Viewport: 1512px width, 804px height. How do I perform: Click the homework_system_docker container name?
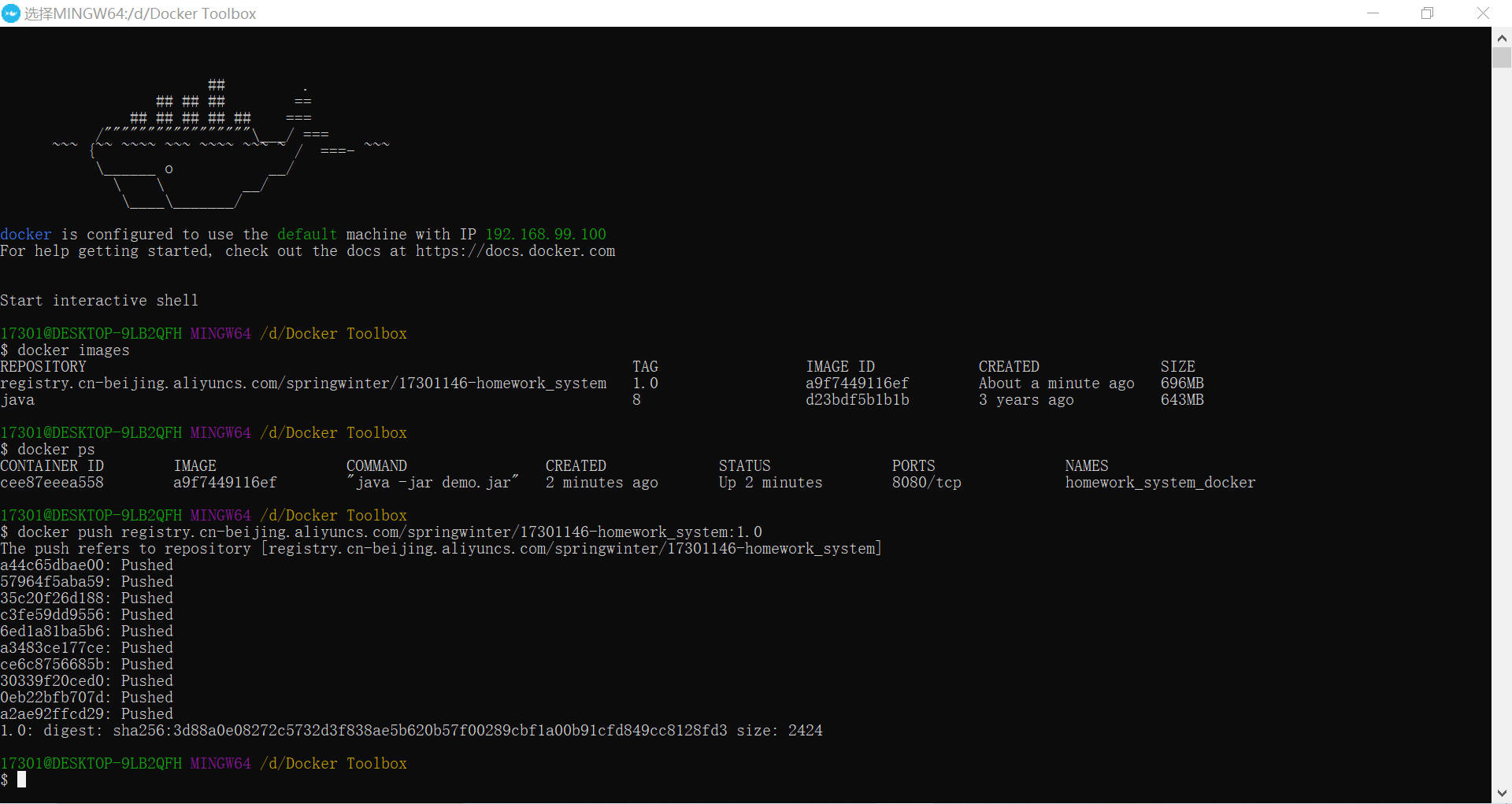point(1160,482)
